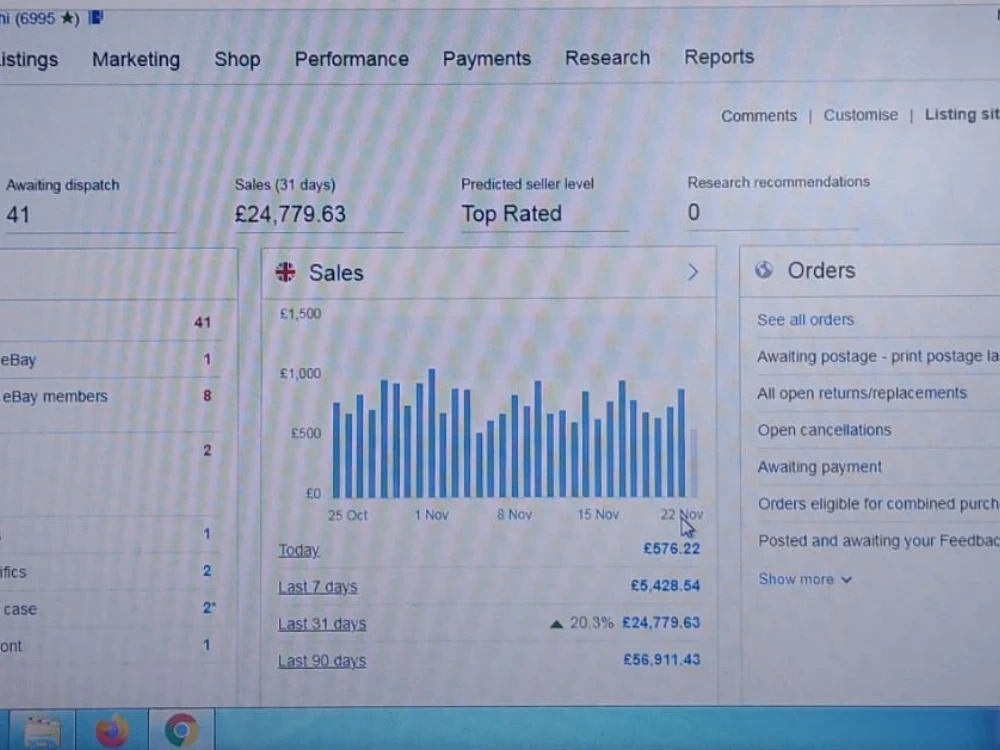Click the Customise link
Image resolution: width=1000 pixels, height=750 pixels.
[x=860, y=115]
